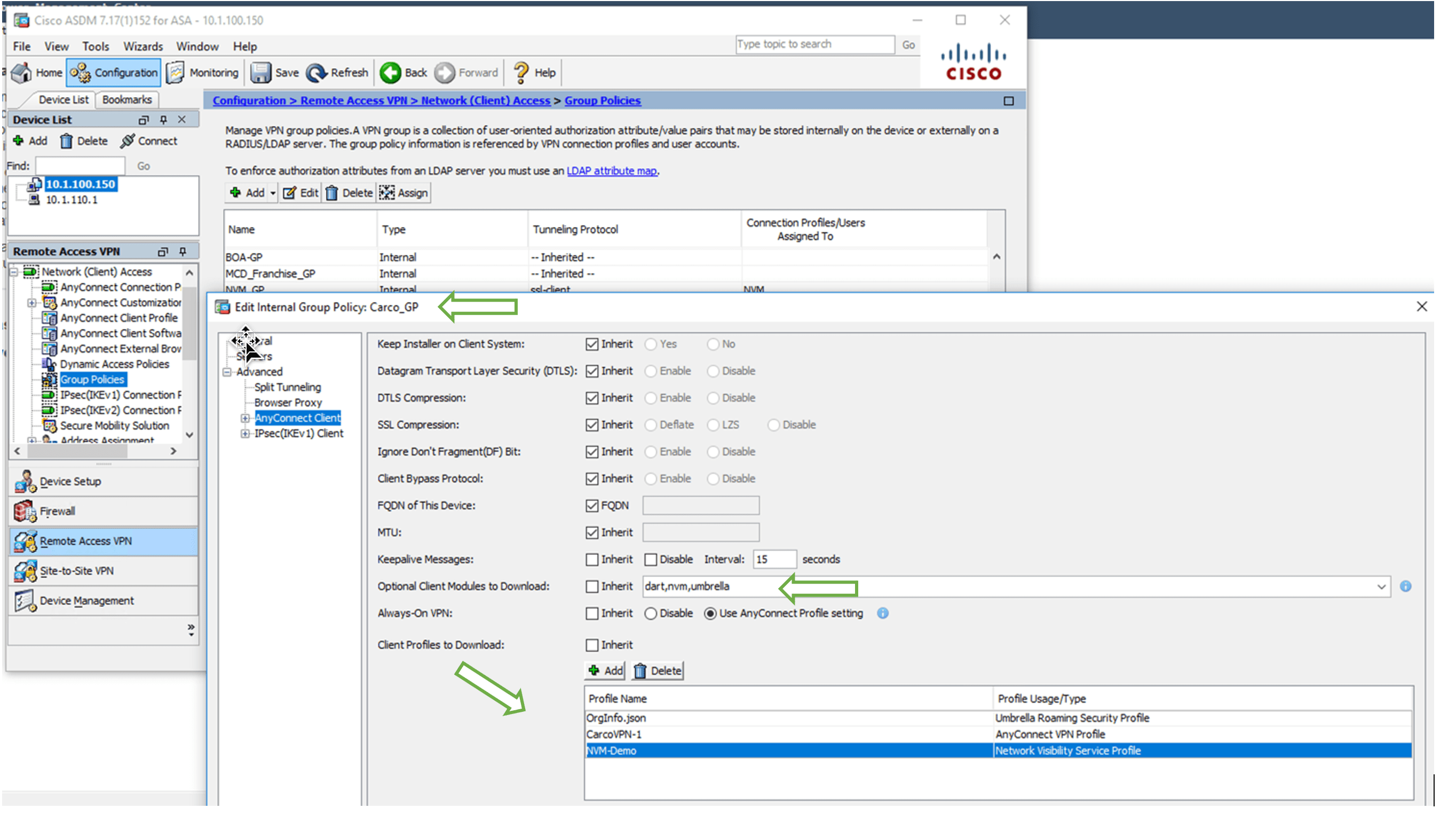The image size is (1456, 832).
Task: Select the Configuration toolbar icon
Action: click(81, 73)
